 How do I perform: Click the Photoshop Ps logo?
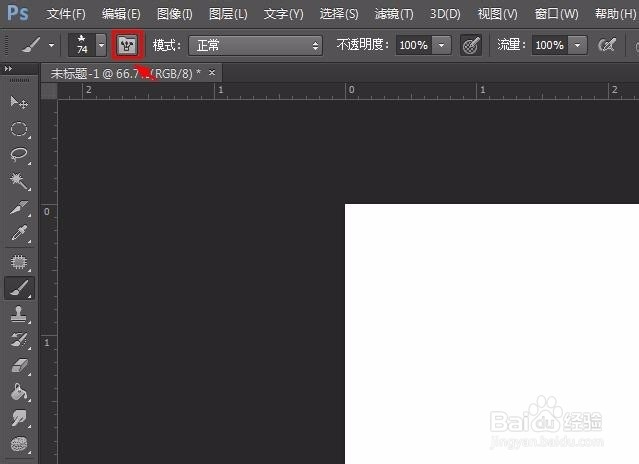click(x=18, y=13)
